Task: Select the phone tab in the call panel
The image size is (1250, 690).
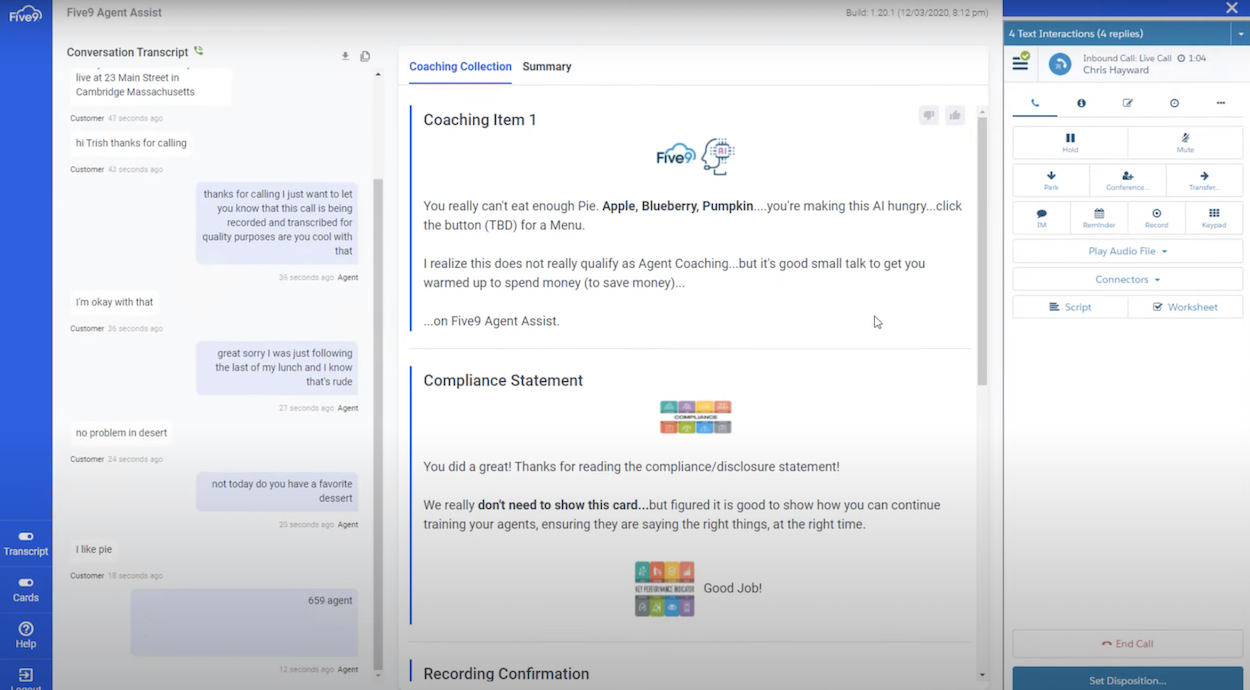Action: pos(1035,103)
